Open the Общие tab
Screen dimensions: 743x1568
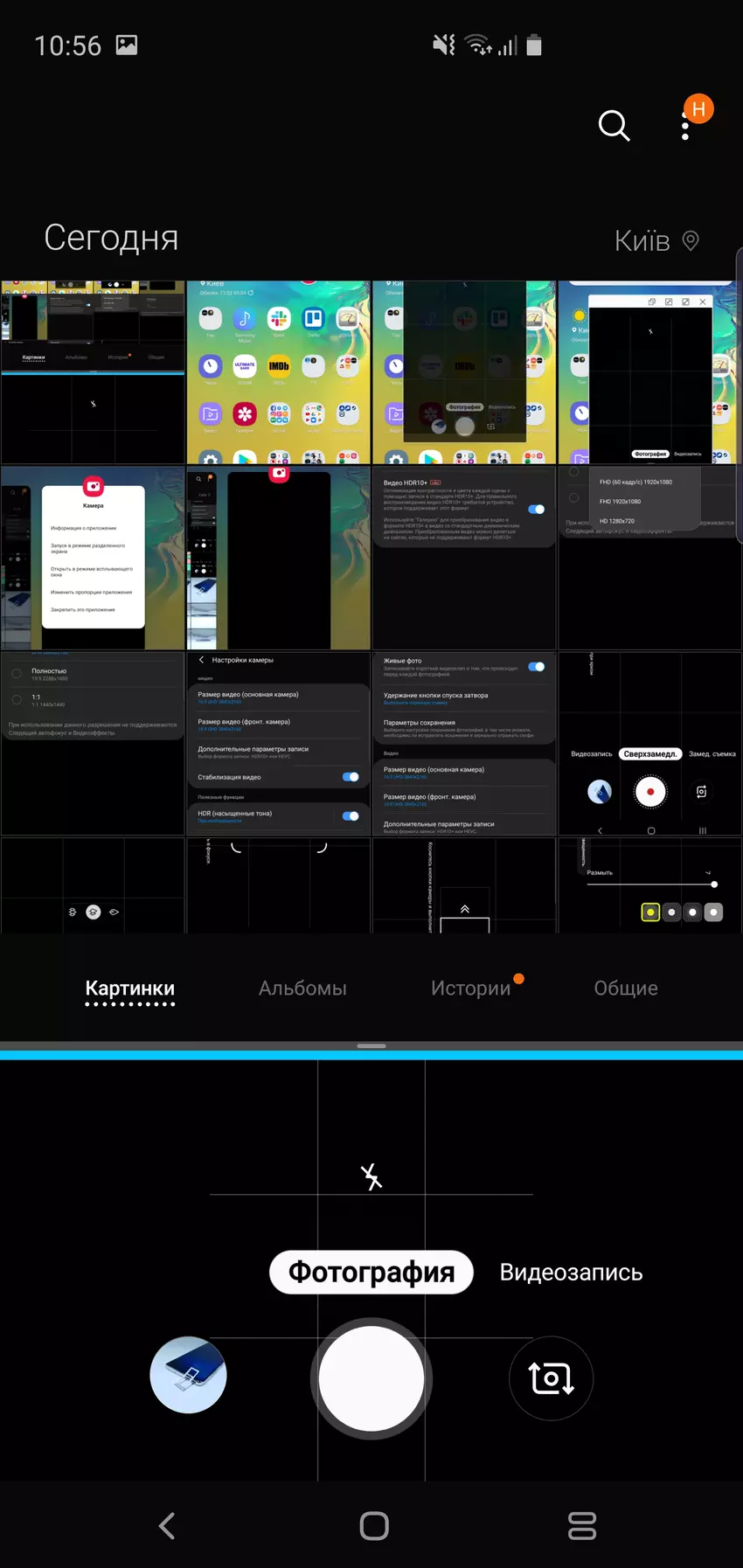626,989
